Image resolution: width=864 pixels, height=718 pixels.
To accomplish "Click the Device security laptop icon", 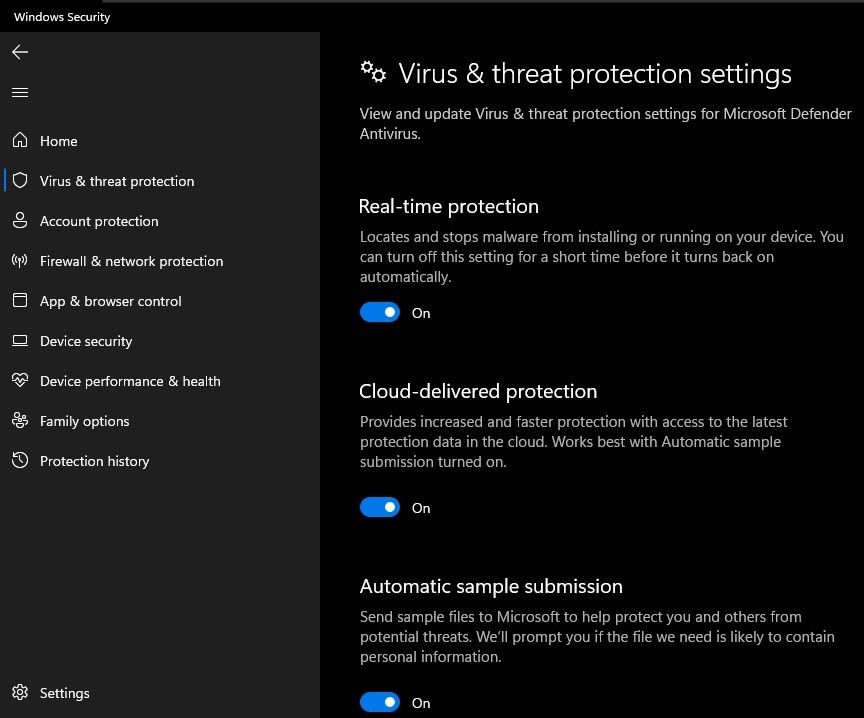I will coord(20,341).
